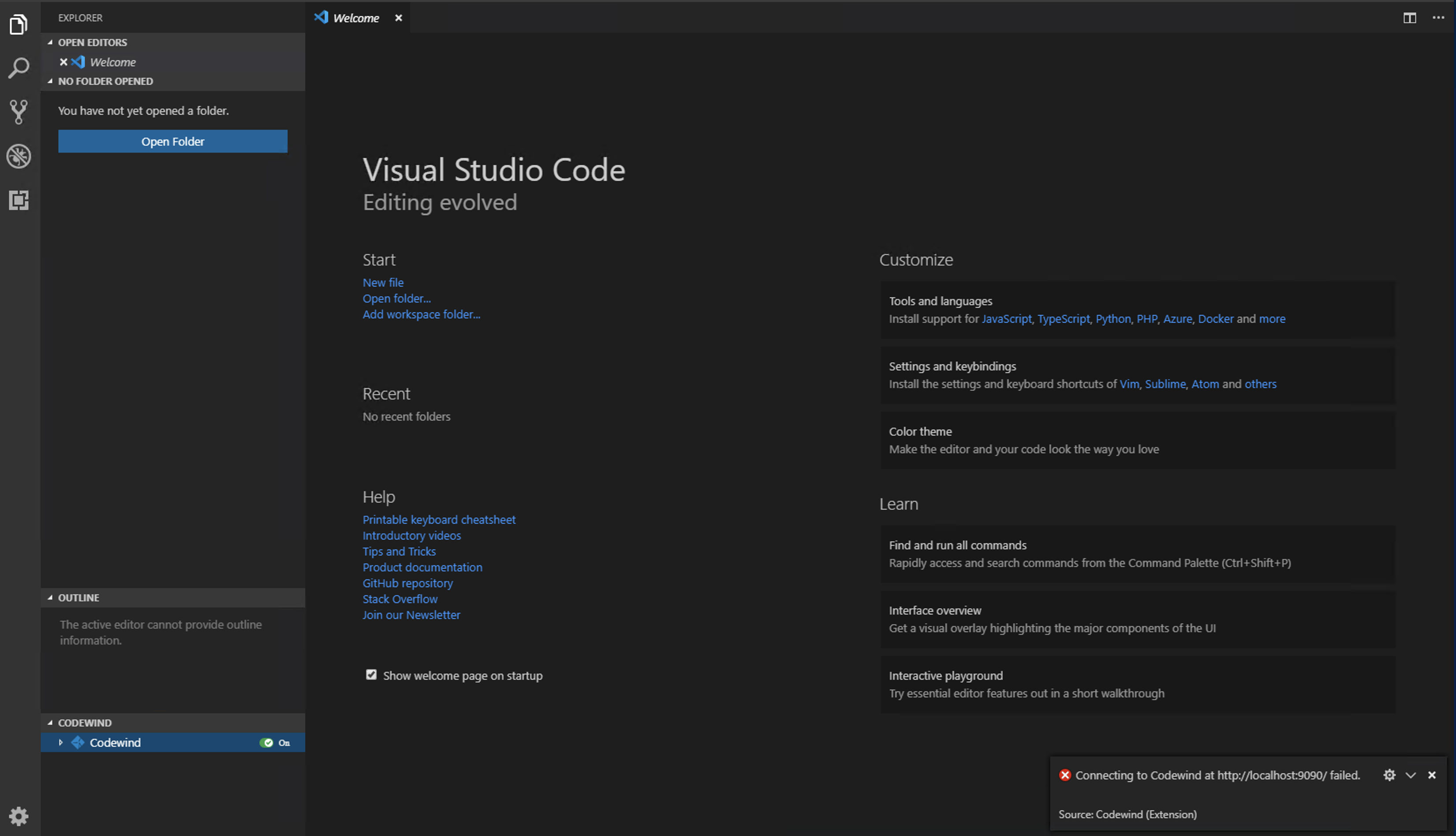Open the editor More Actions ellipsis

click(1437, 18)
